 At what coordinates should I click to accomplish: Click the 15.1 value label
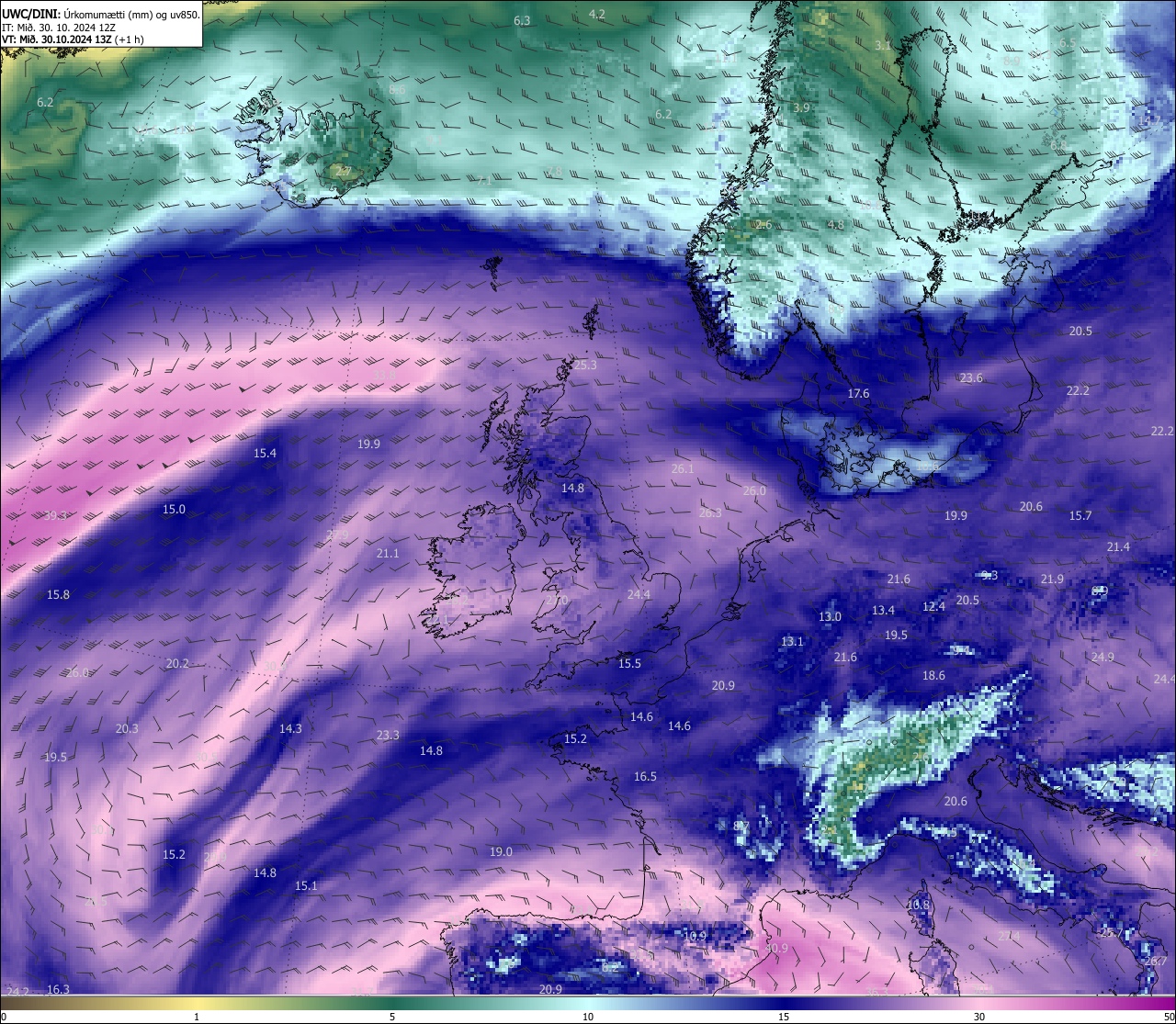click(x=306, y=885)
